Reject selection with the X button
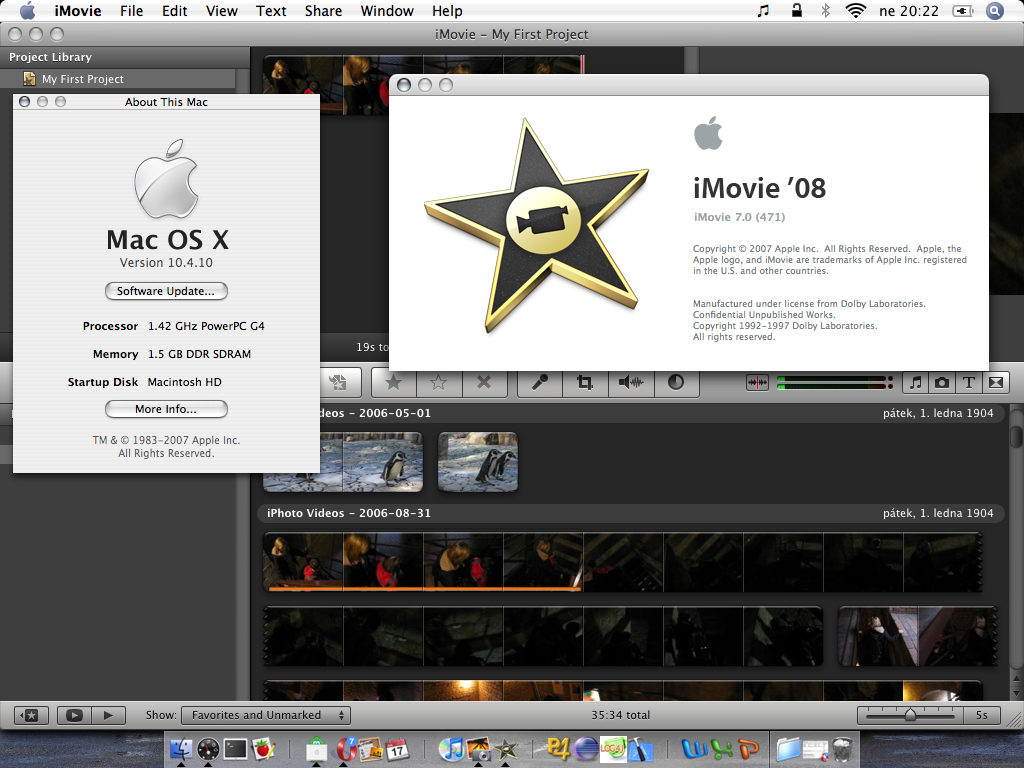The image size is (1024, 768). click(484, 382)
